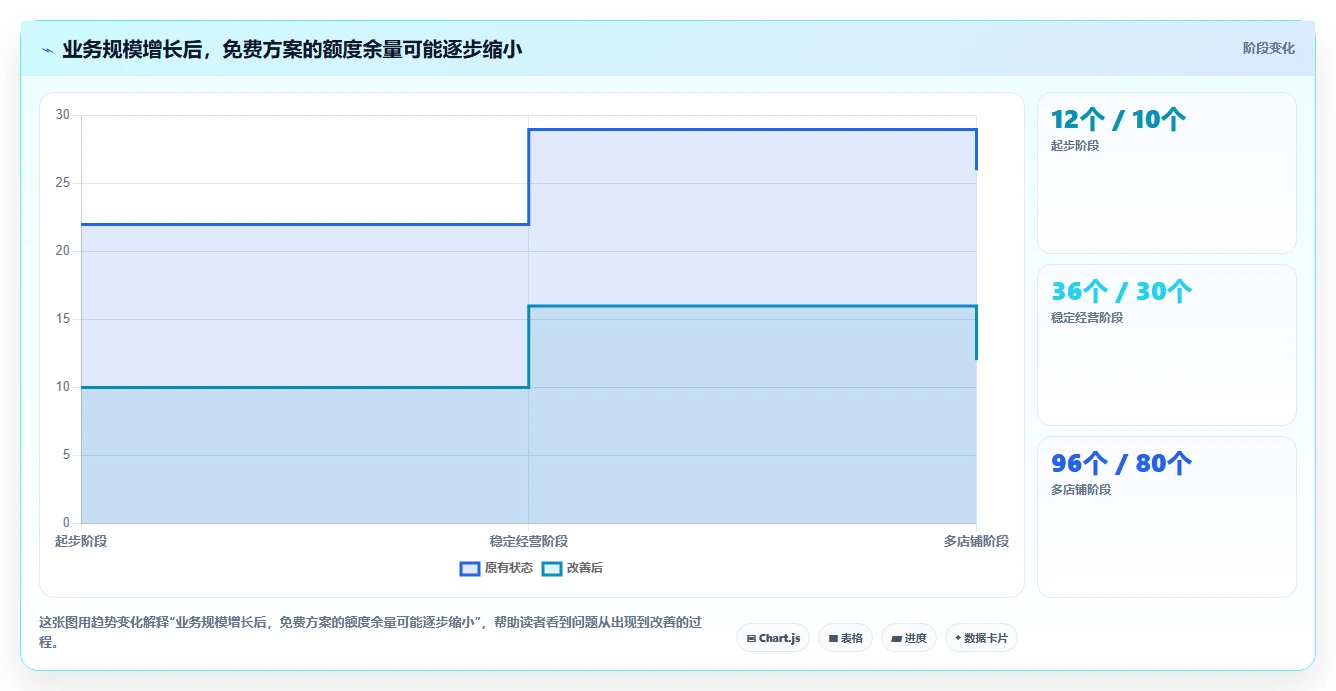Click the 阶段变化 label in header
The width and height of the screenshot is (1336, 691).
click(x=1268, y=48)
